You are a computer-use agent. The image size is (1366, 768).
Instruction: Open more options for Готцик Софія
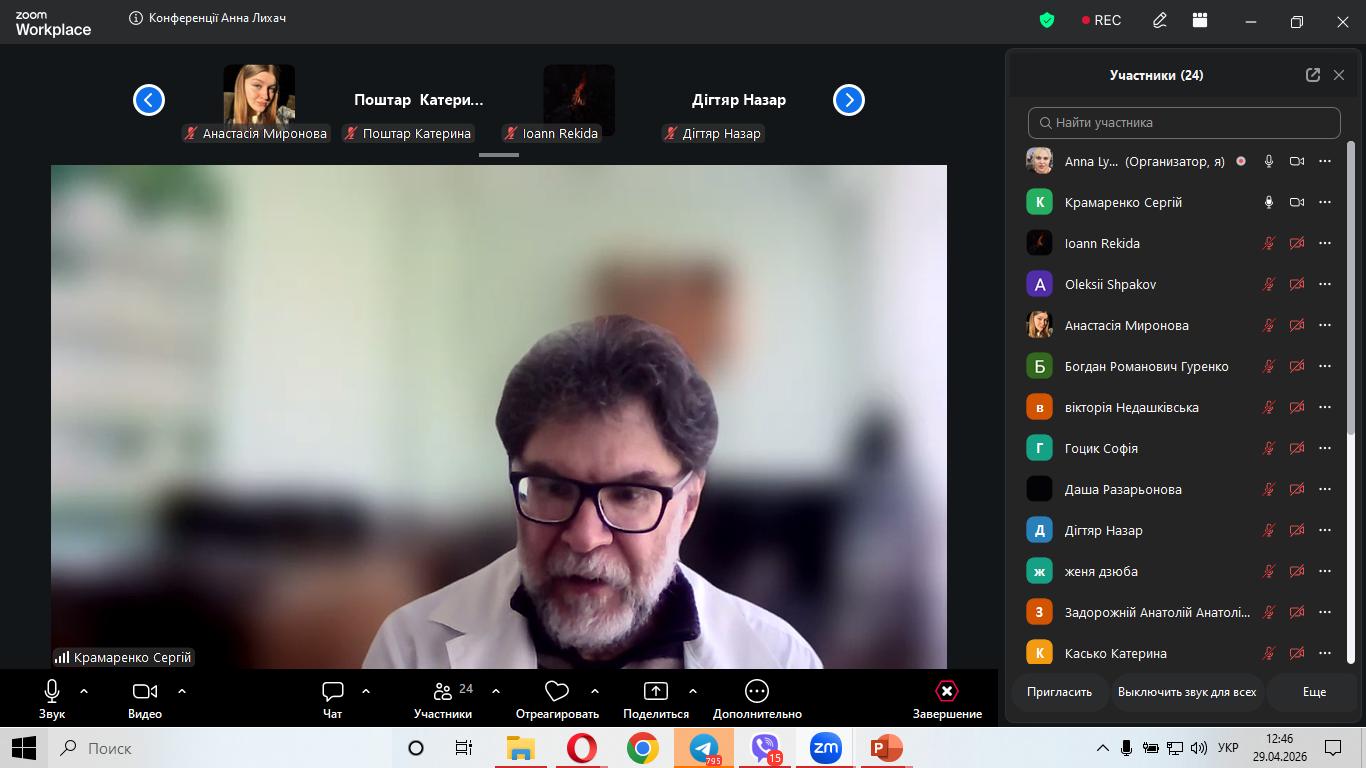click(1325, 448)
